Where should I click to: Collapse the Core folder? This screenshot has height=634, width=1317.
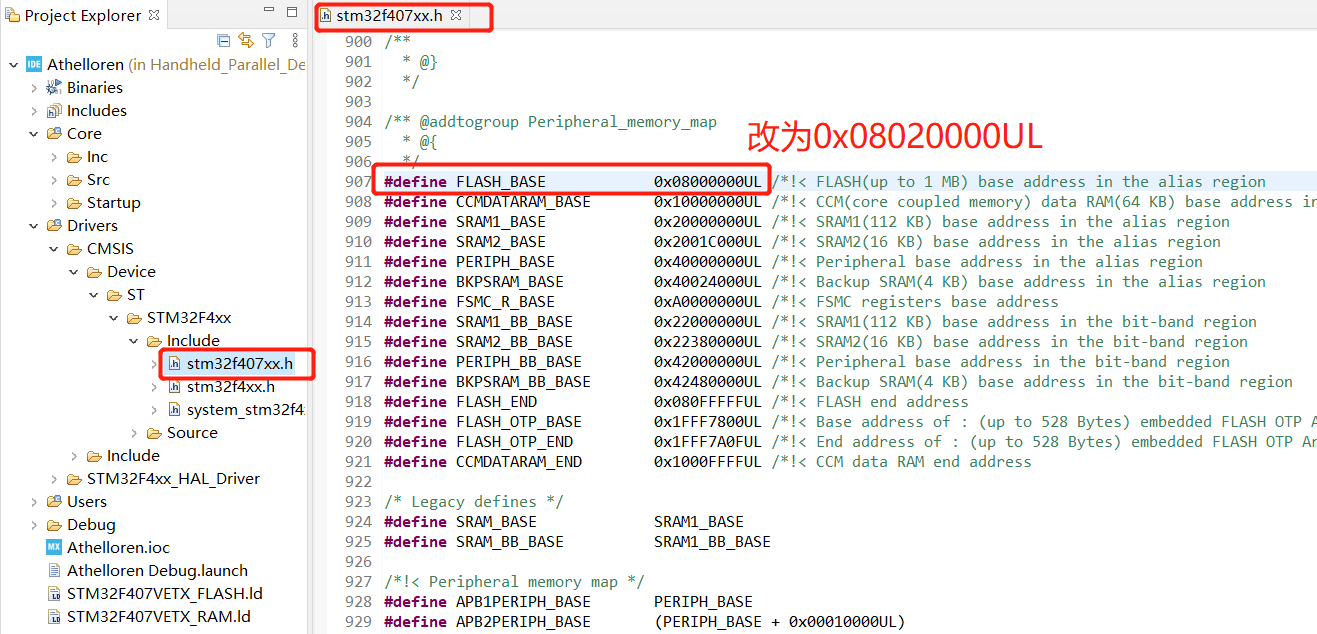[x=33, y=133]
